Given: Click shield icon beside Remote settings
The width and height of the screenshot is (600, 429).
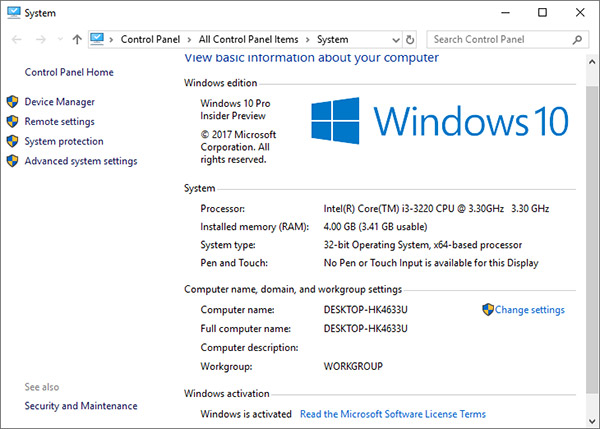Looking at the screenshot, I should click(12, 122).
